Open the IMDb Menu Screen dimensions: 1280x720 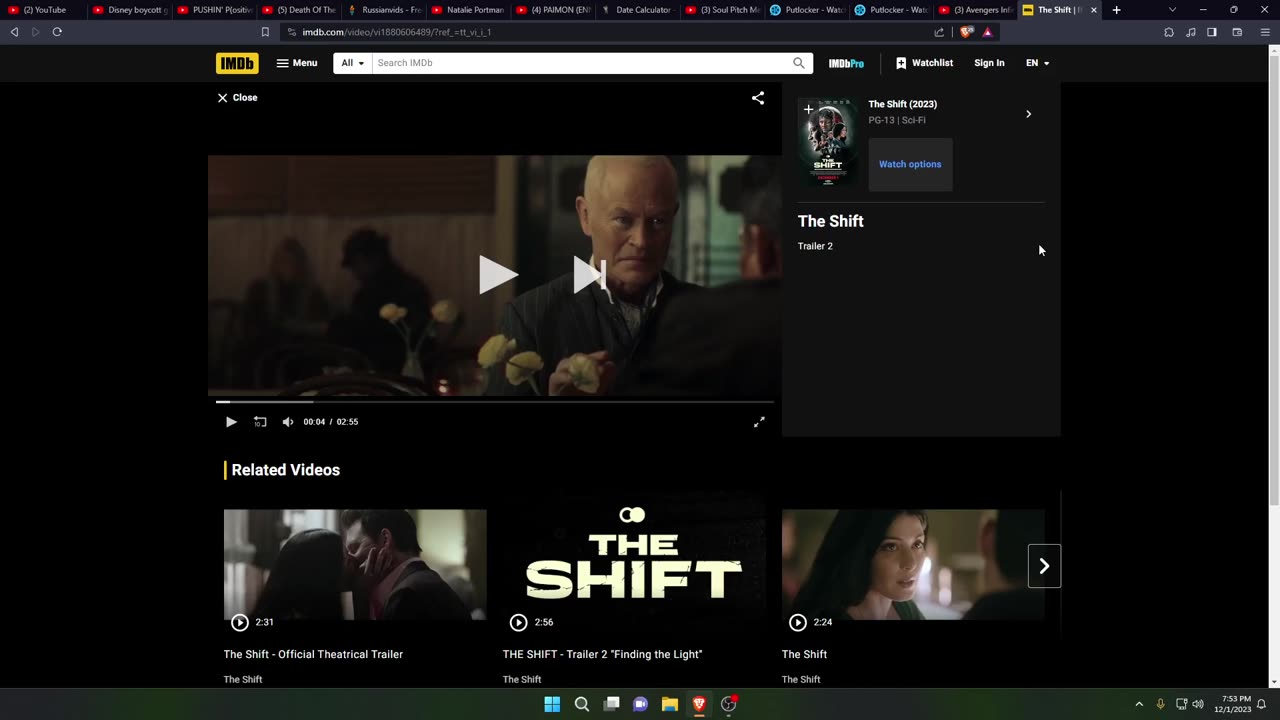(297, 63)
